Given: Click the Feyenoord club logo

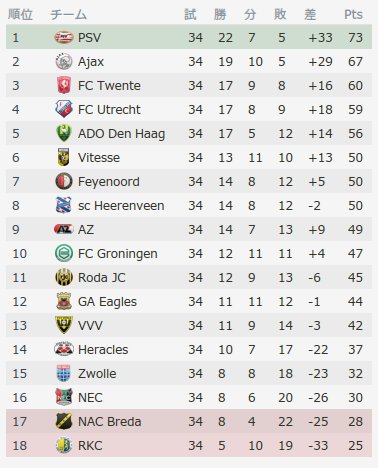Looking at the screenshot, I should pos(64,181).
